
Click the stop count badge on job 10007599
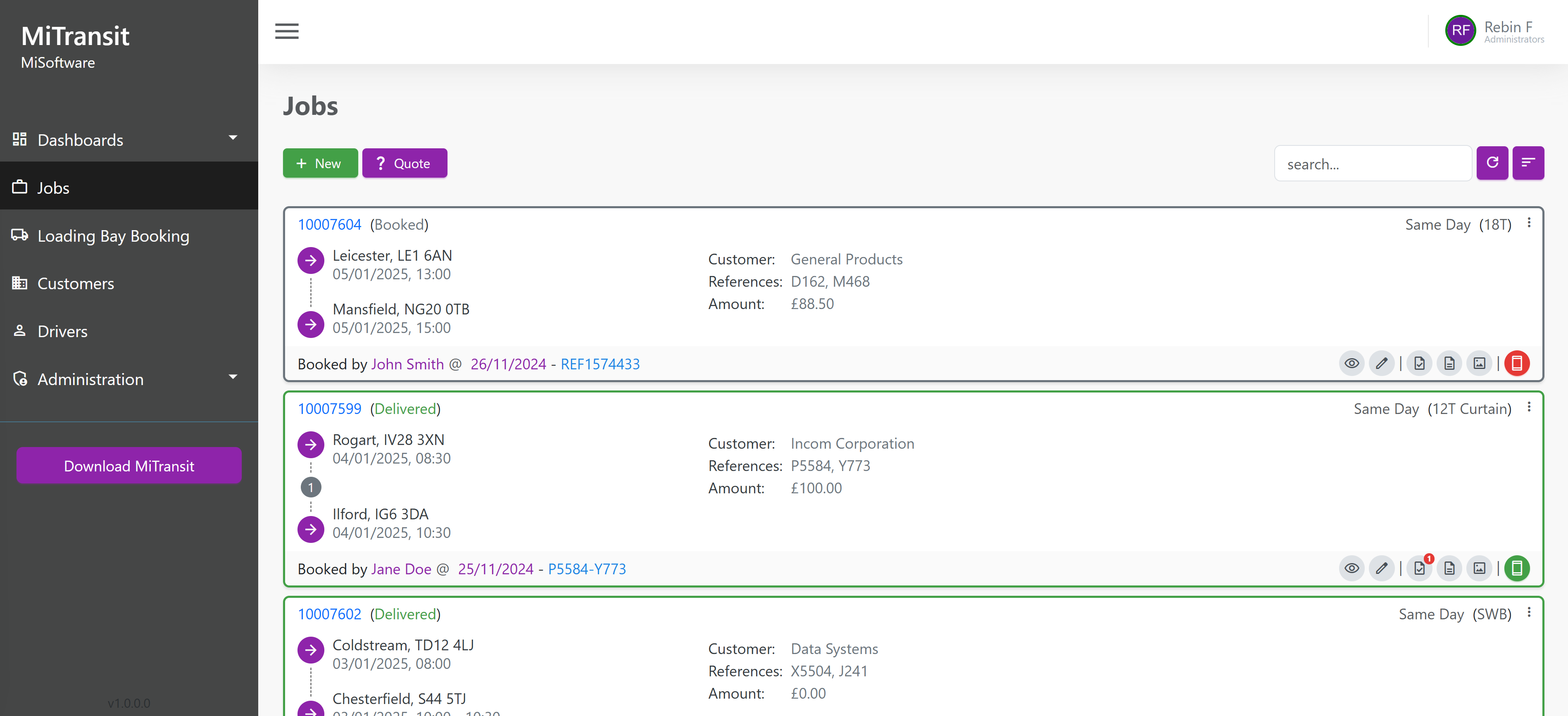[310, 487]
